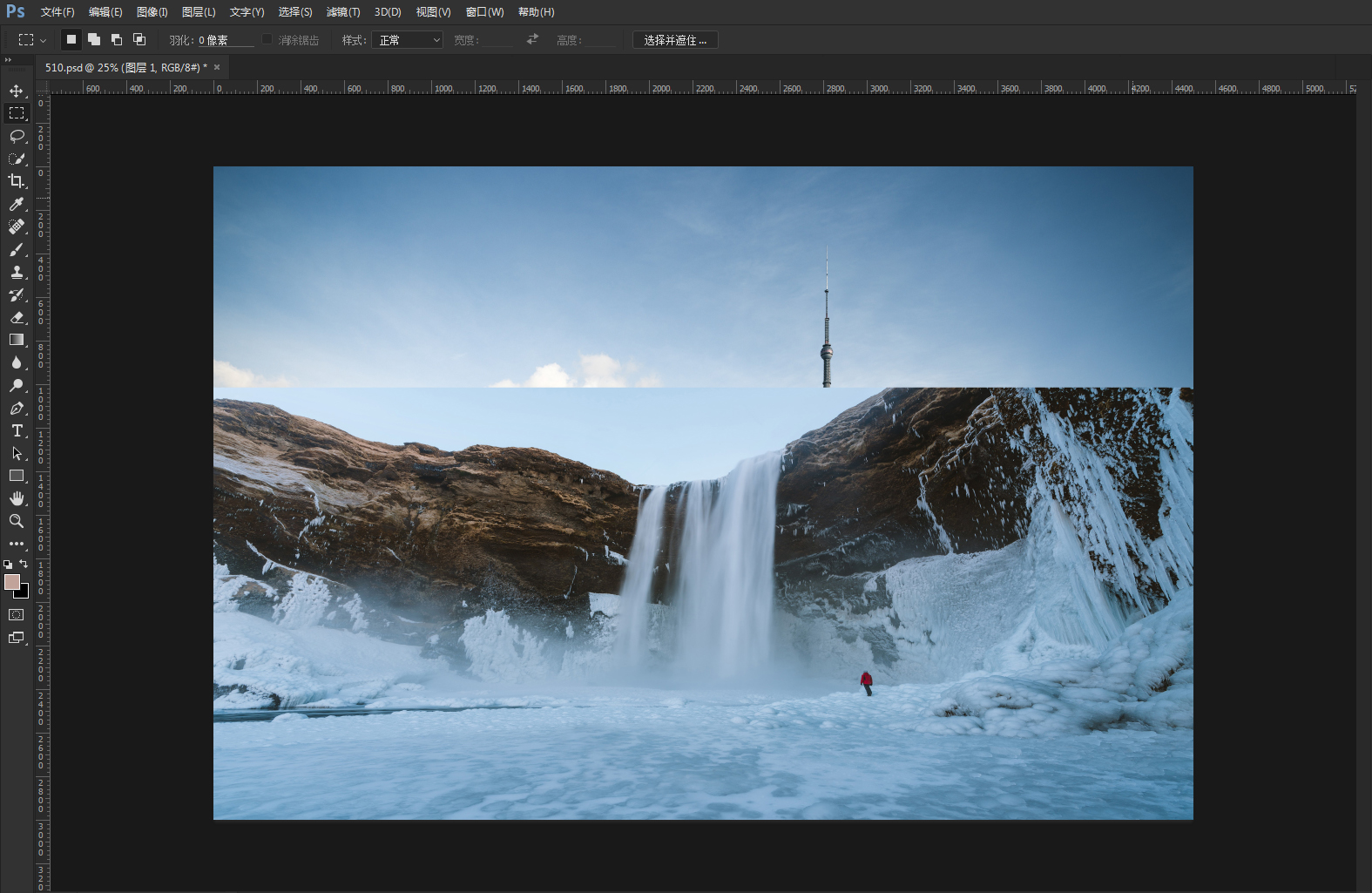This screenshot has height=893, width=1372.
Task: Select the Dodge tool
Action: click(17, 385)
